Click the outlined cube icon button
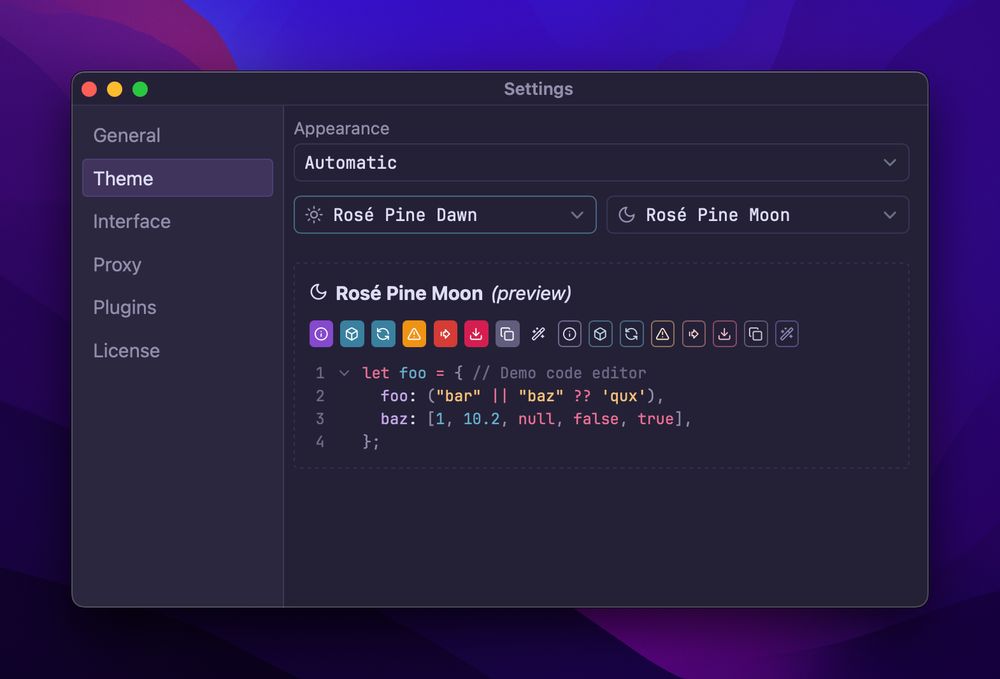The image size is (1000, 679). (600, 334)
